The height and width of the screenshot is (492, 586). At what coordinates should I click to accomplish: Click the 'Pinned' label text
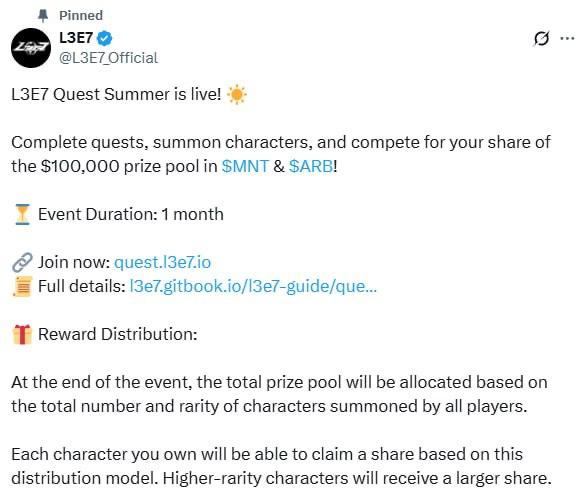81,16
